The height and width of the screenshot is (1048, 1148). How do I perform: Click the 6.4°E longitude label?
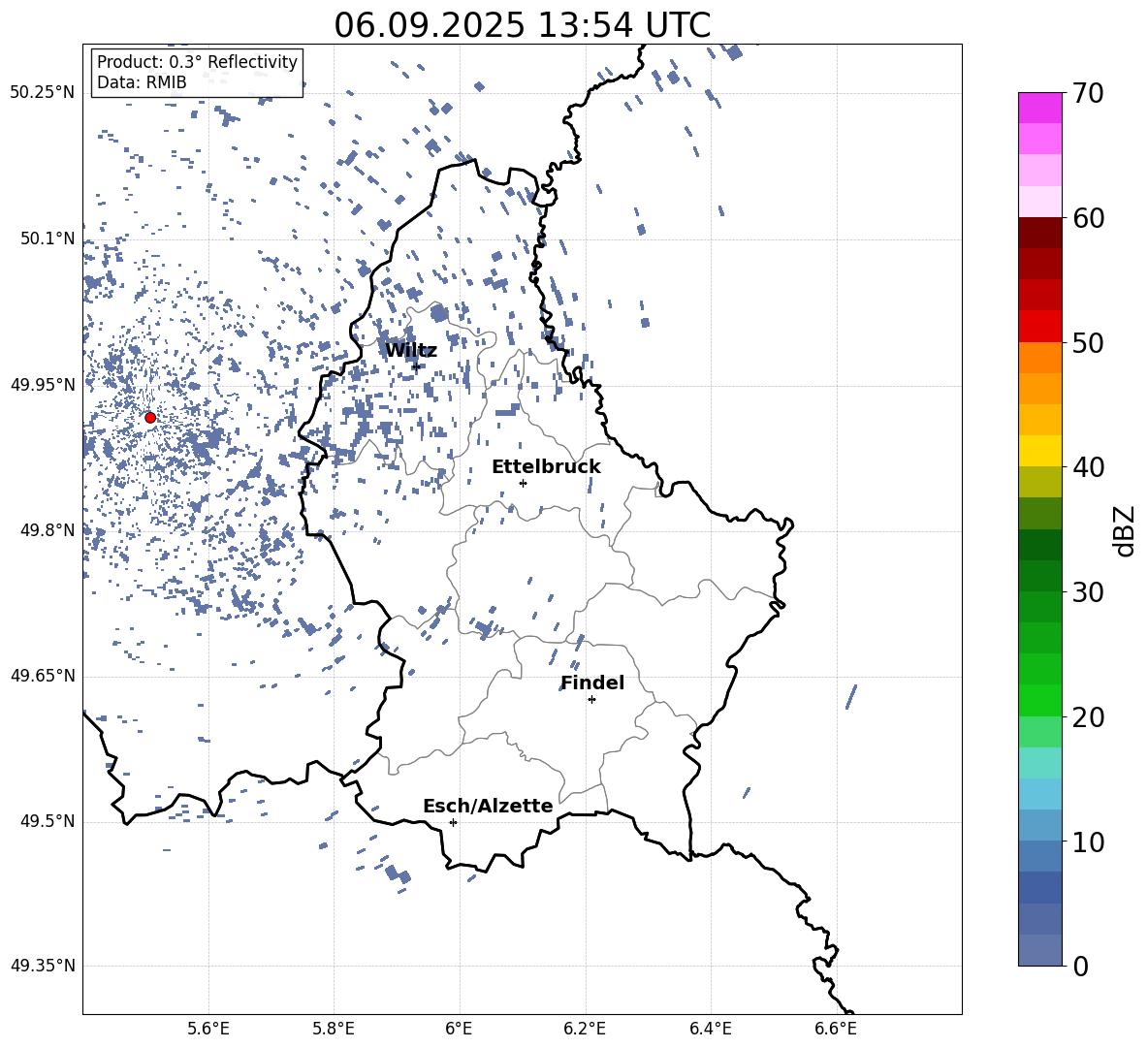[x=710, y=1029]
